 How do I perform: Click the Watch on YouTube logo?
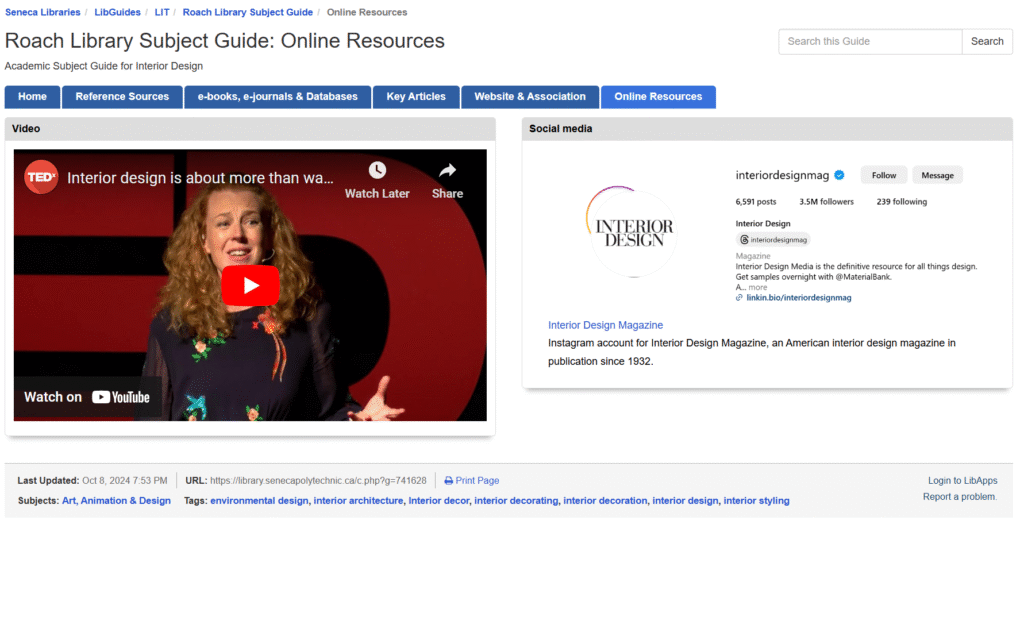[x=87, y=397]
